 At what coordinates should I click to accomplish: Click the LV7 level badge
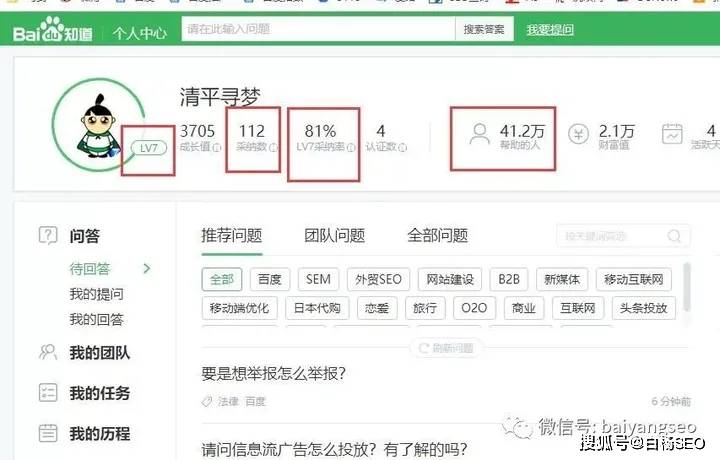[149, 148]
